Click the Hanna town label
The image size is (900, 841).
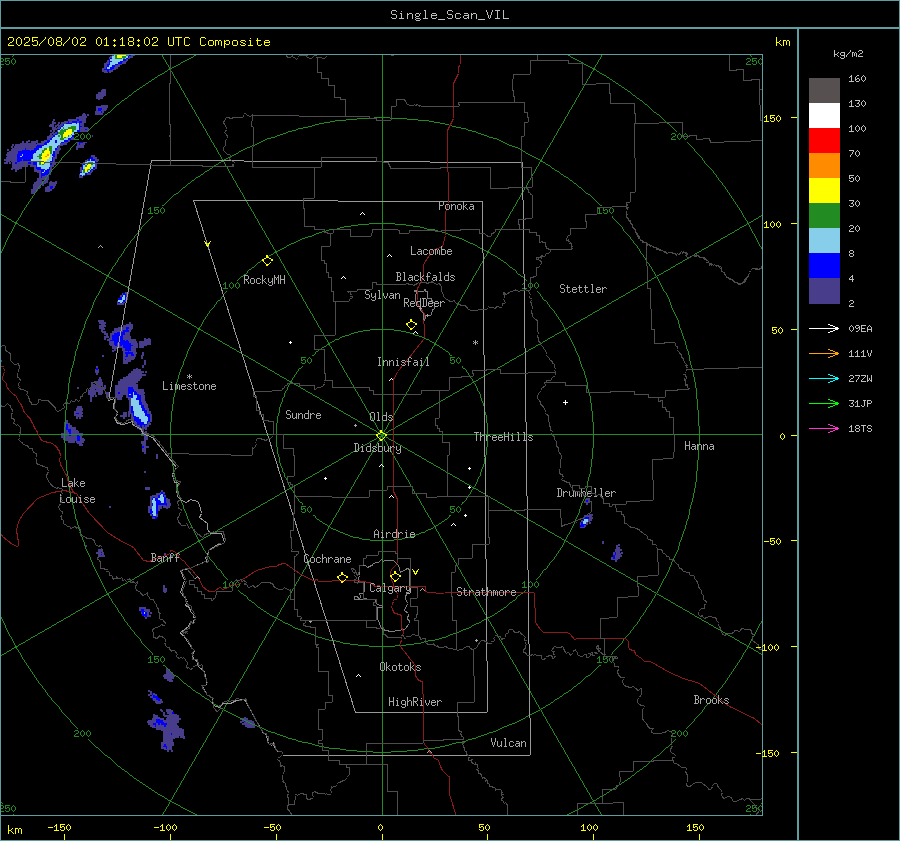click(x=699, y=446)
